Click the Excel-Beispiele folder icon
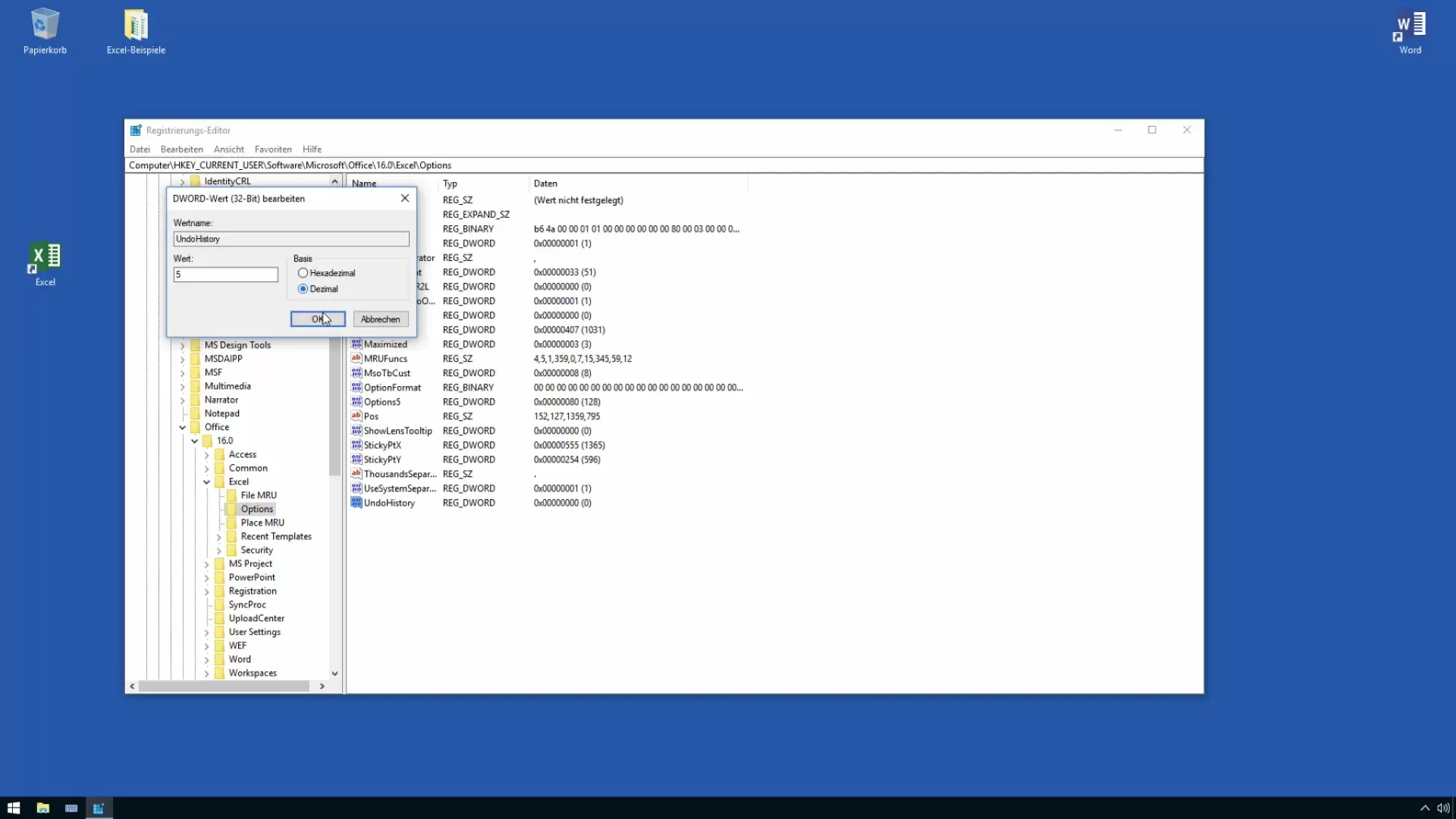Screen dimensions: 1456x819 (x=135, y=23)
